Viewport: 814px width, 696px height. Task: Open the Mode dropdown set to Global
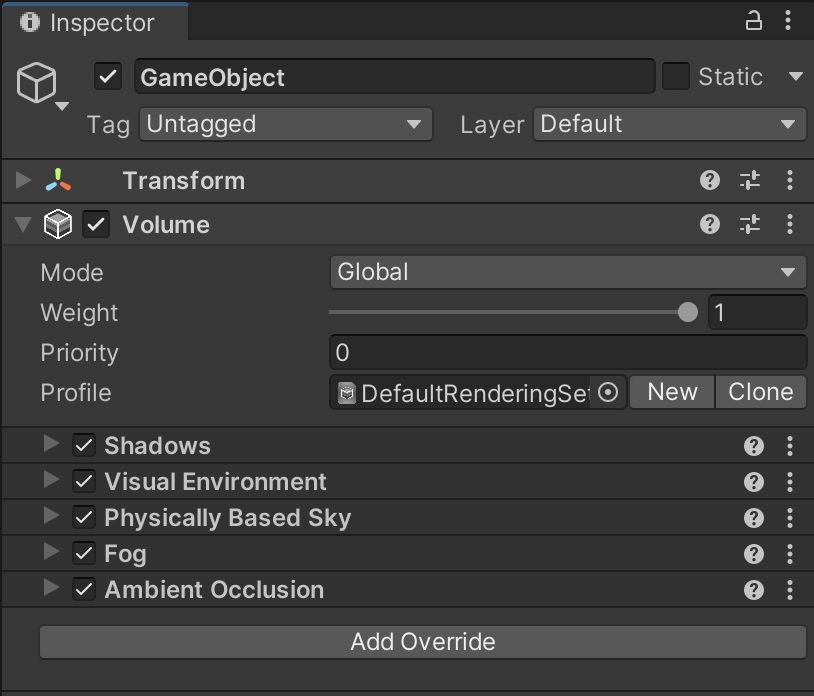point(567,272)
